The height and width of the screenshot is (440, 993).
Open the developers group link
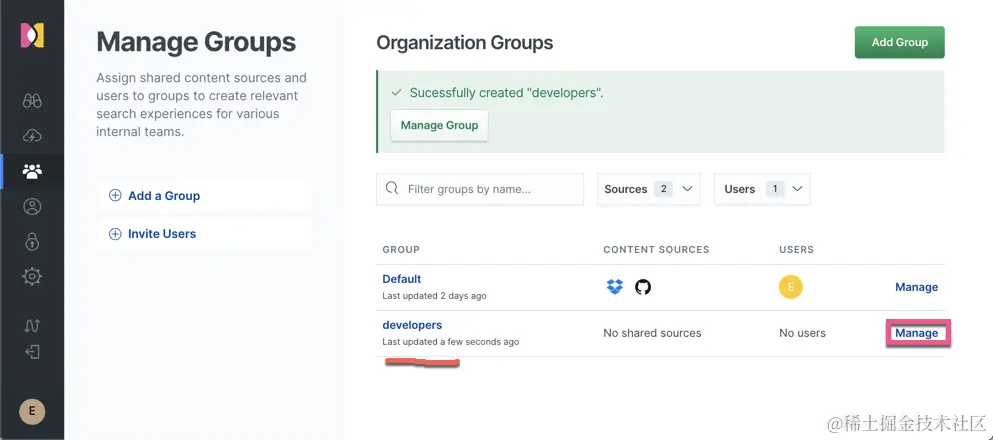(x=412, y=325)
